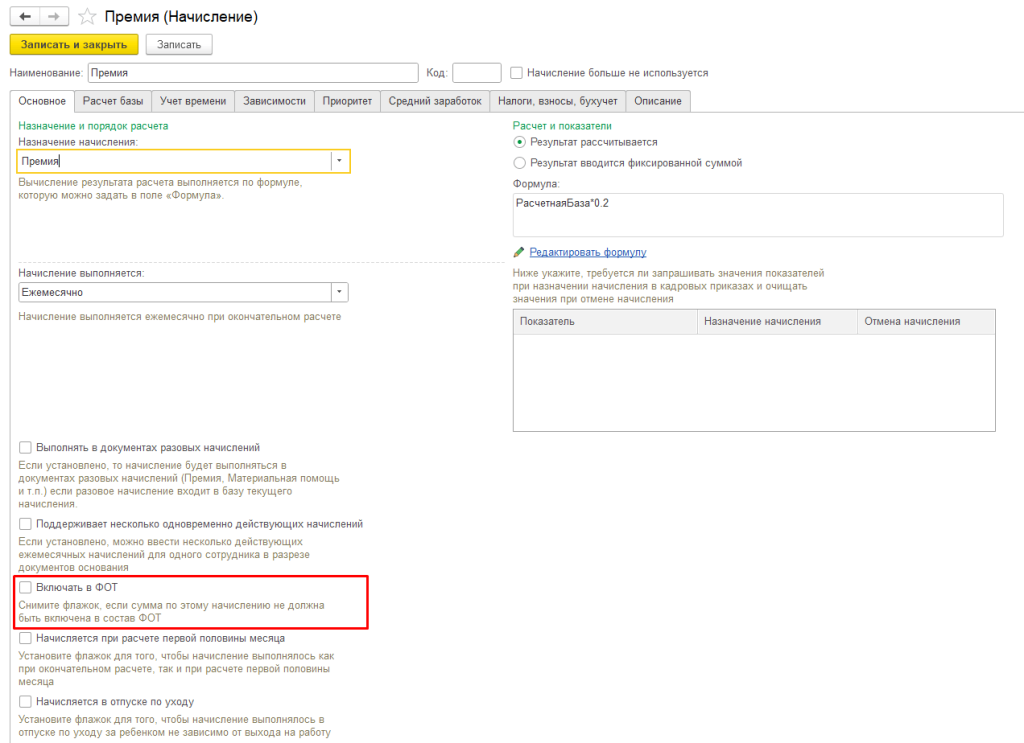Check 'Начисление больше не используется' box
Screen dimensions: 1024x743
pos(517,73)
